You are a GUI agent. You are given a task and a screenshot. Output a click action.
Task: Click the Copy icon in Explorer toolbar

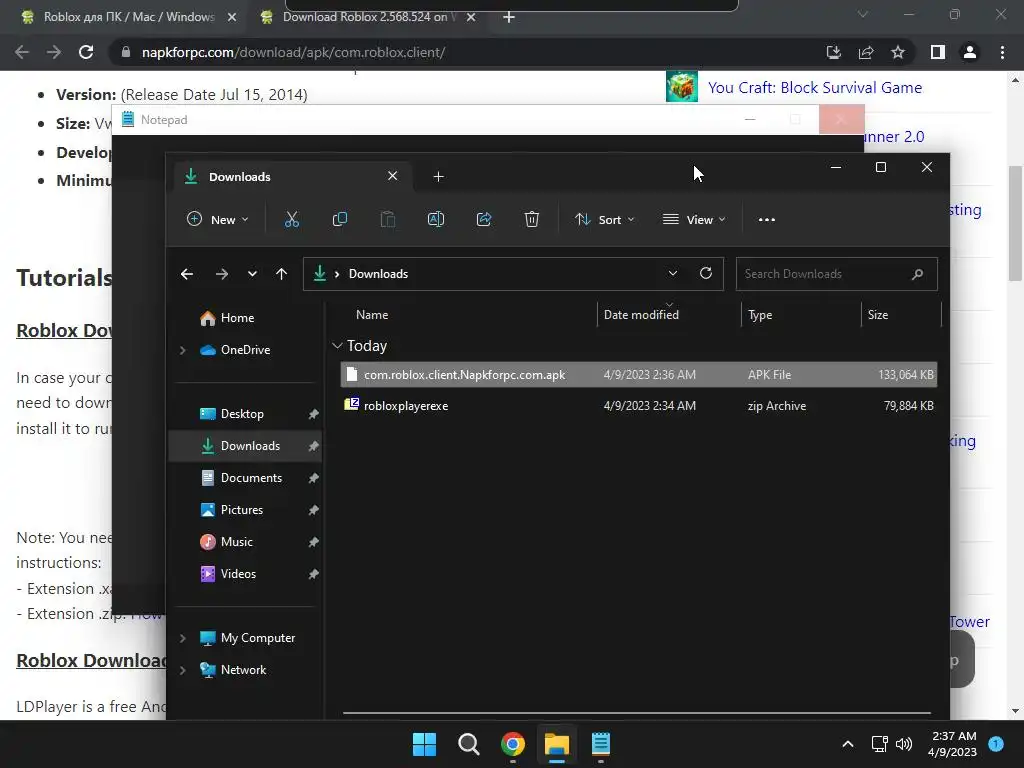pyautogui.click(x=340, y=219)
